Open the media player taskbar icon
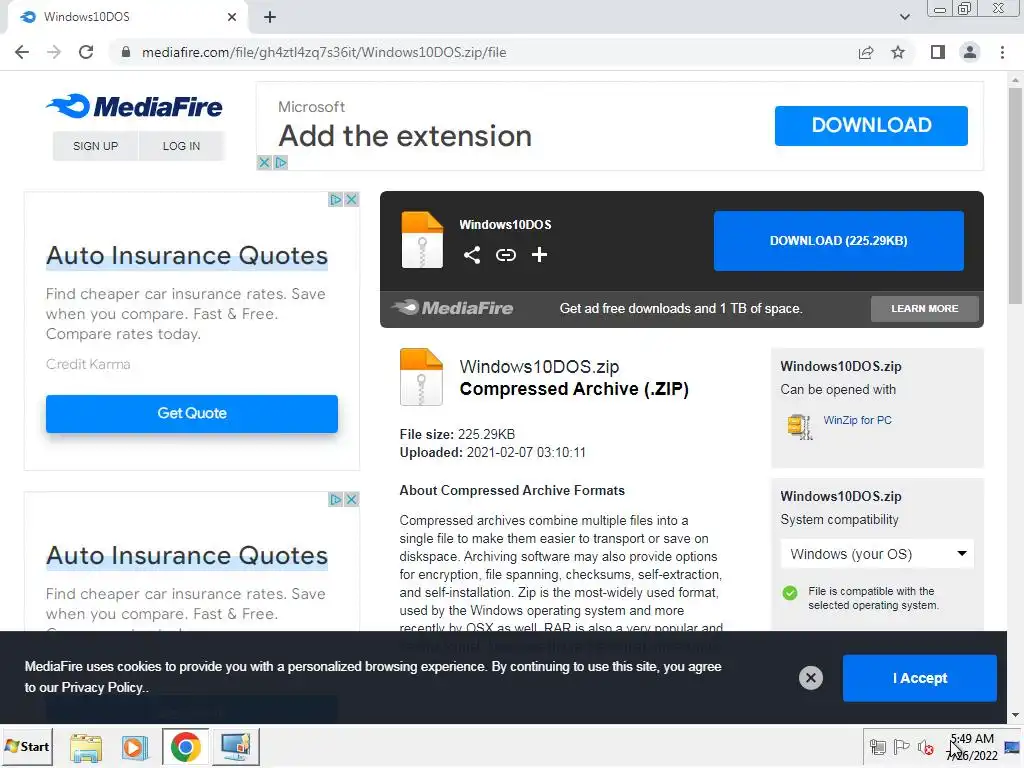Viewport: 1024px width, 768px height. click(135, 747)
